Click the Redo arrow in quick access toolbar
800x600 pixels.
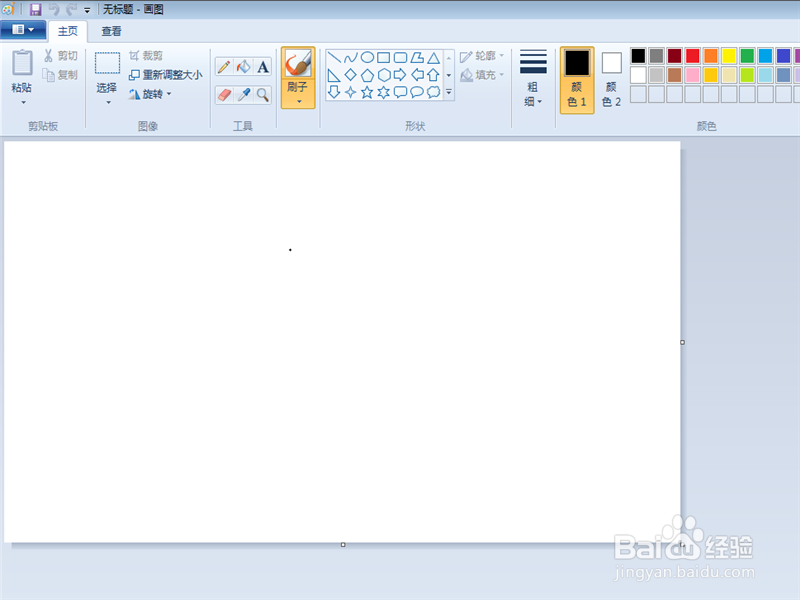tap(71, 9)
